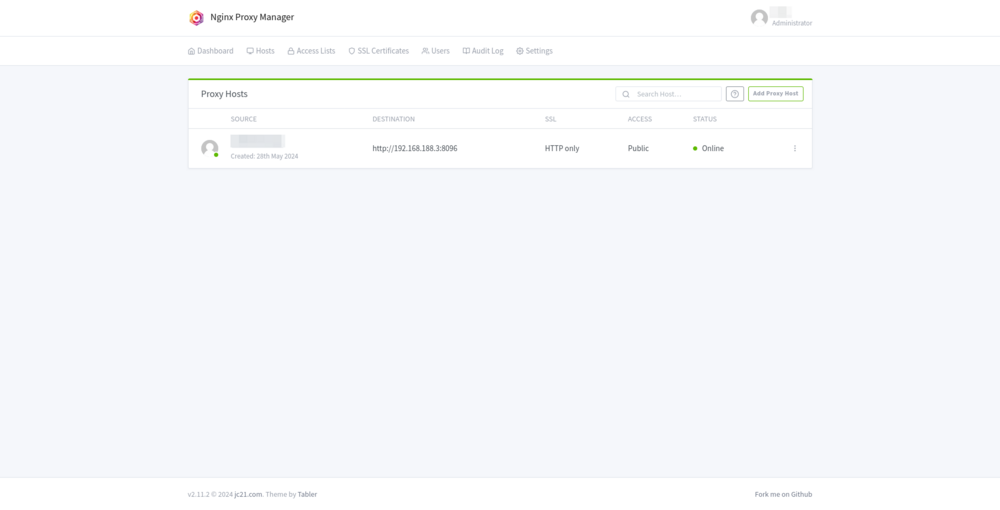This screenshot has width=1000, height=510.
Task: Click the SSL column header
Action: click(x=550, y=119)
